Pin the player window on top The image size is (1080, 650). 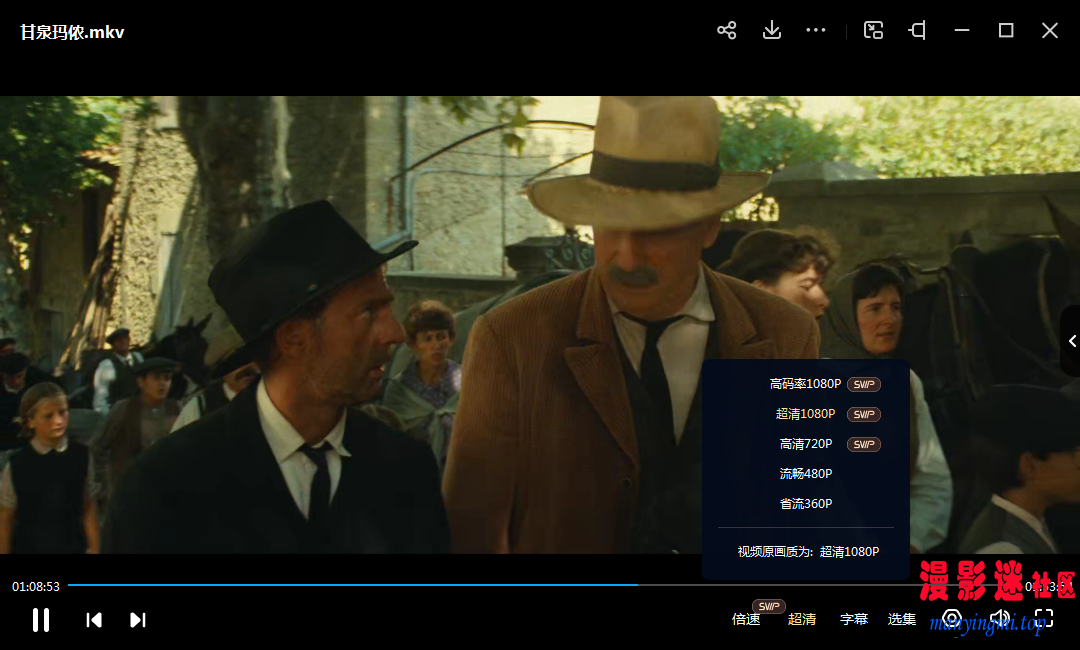pos(917,30)
